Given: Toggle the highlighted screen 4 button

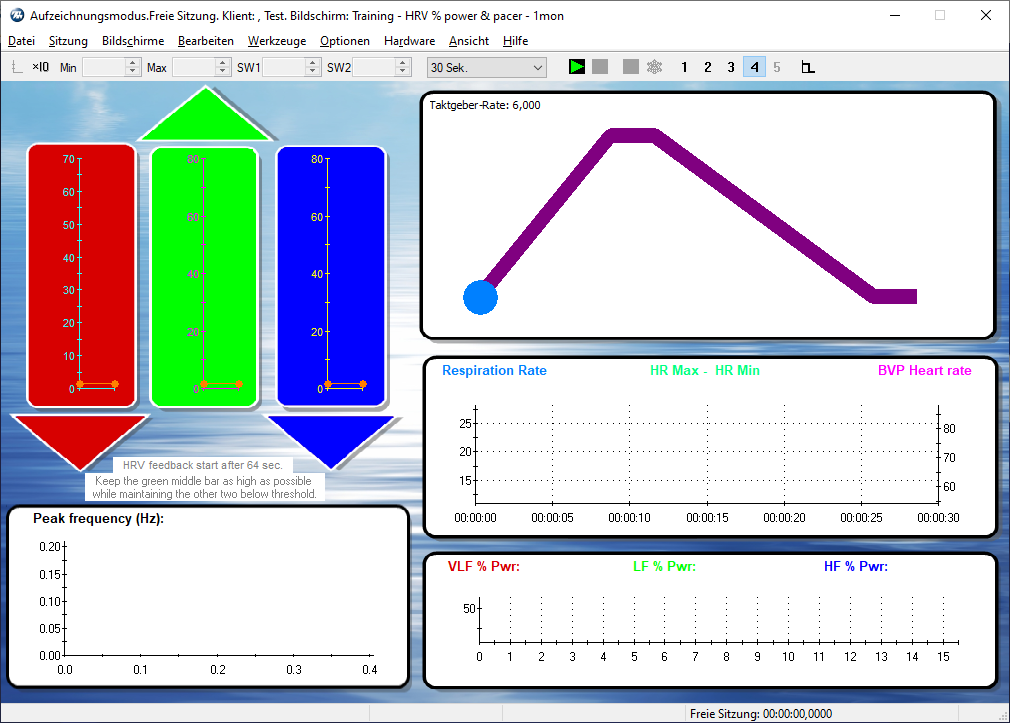Looking at the screenshot, I should coord(754,67).
